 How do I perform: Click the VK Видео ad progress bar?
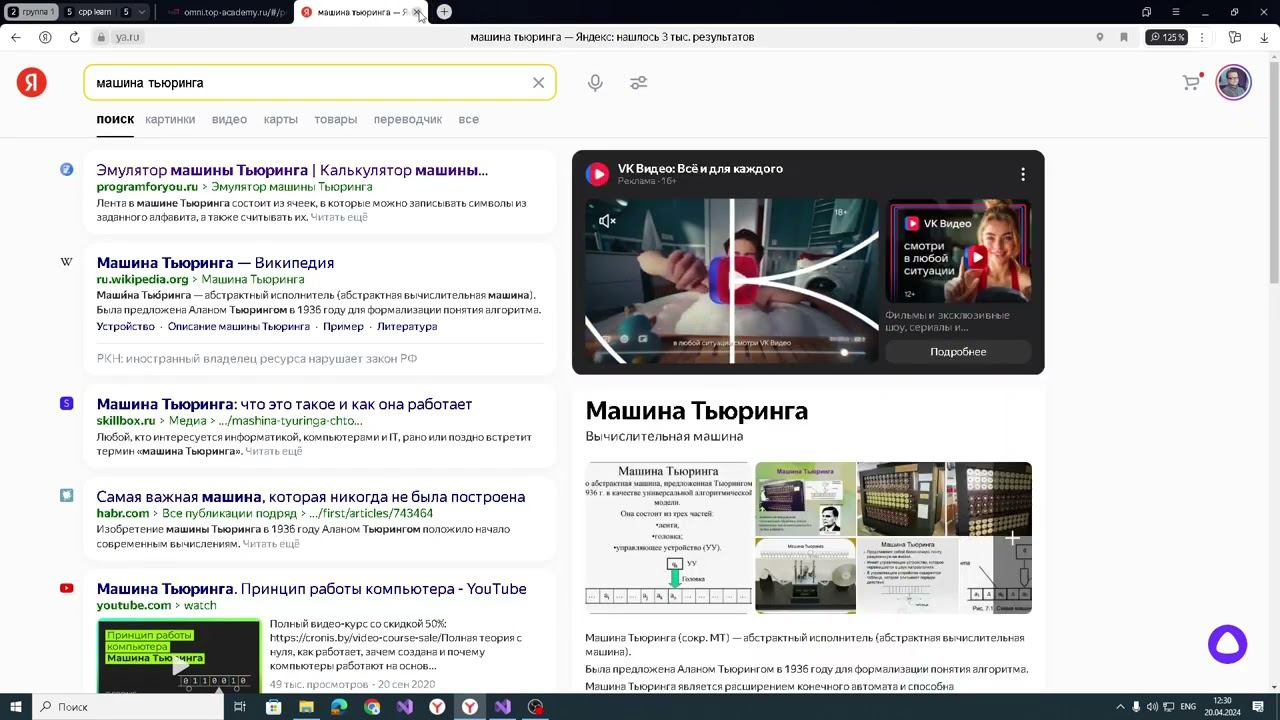coord(731,352)
